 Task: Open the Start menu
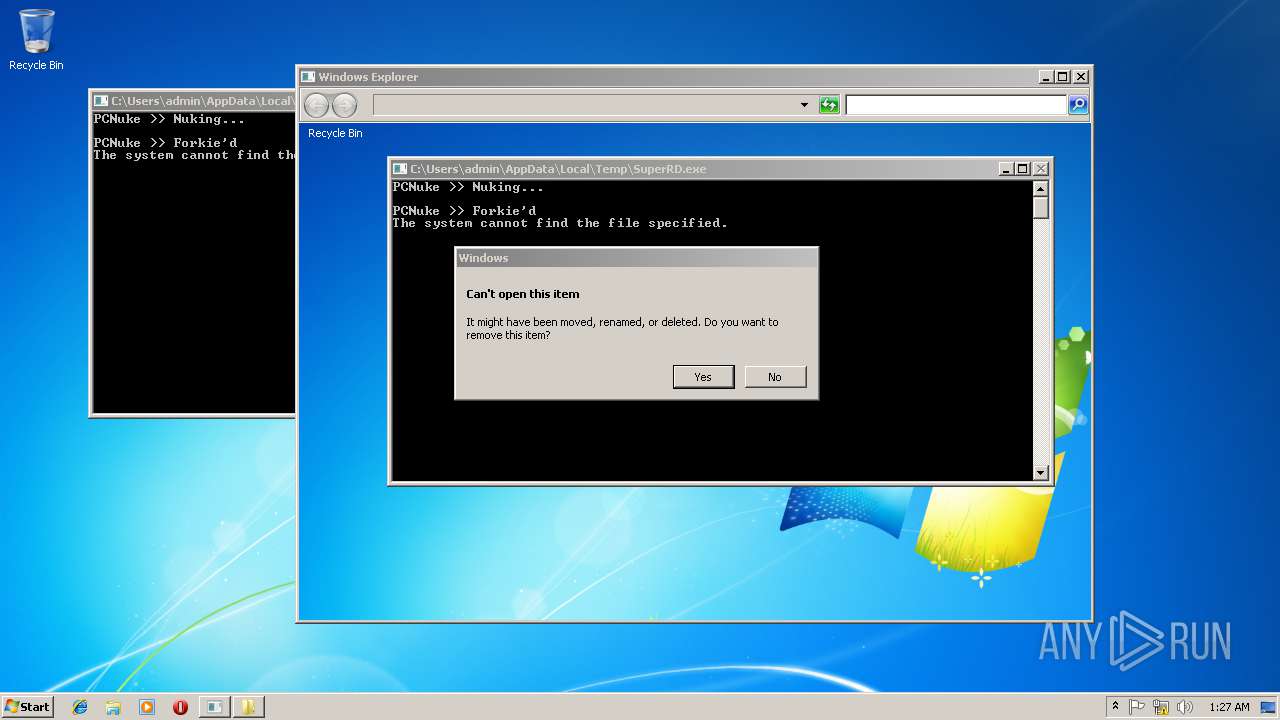click(x=27, y=707)
